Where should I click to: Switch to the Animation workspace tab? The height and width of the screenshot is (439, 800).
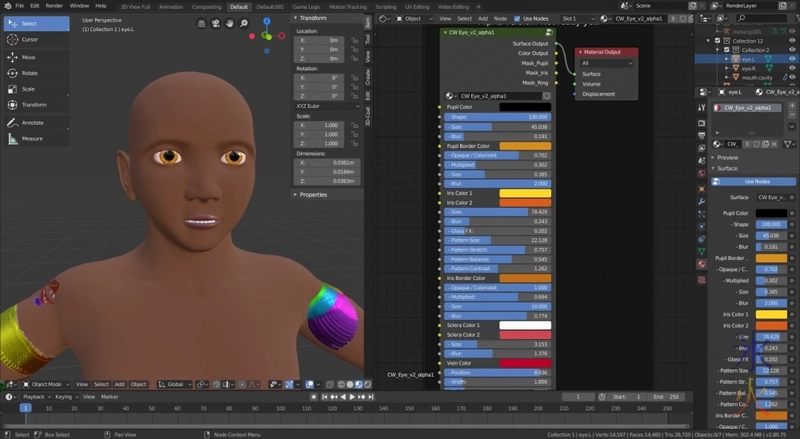coord(171,6)
